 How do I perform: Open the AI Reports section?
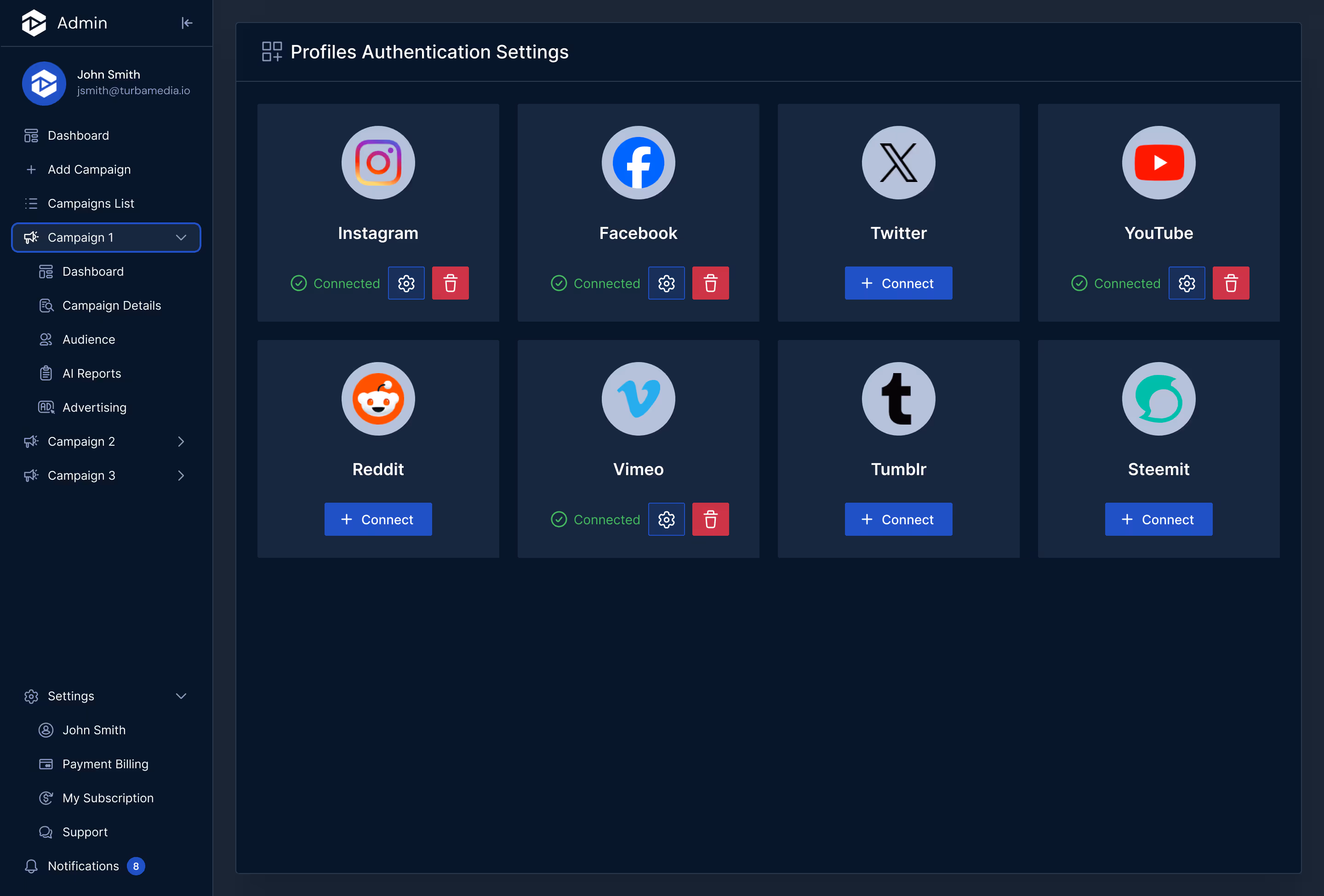(x=91, y=373)
